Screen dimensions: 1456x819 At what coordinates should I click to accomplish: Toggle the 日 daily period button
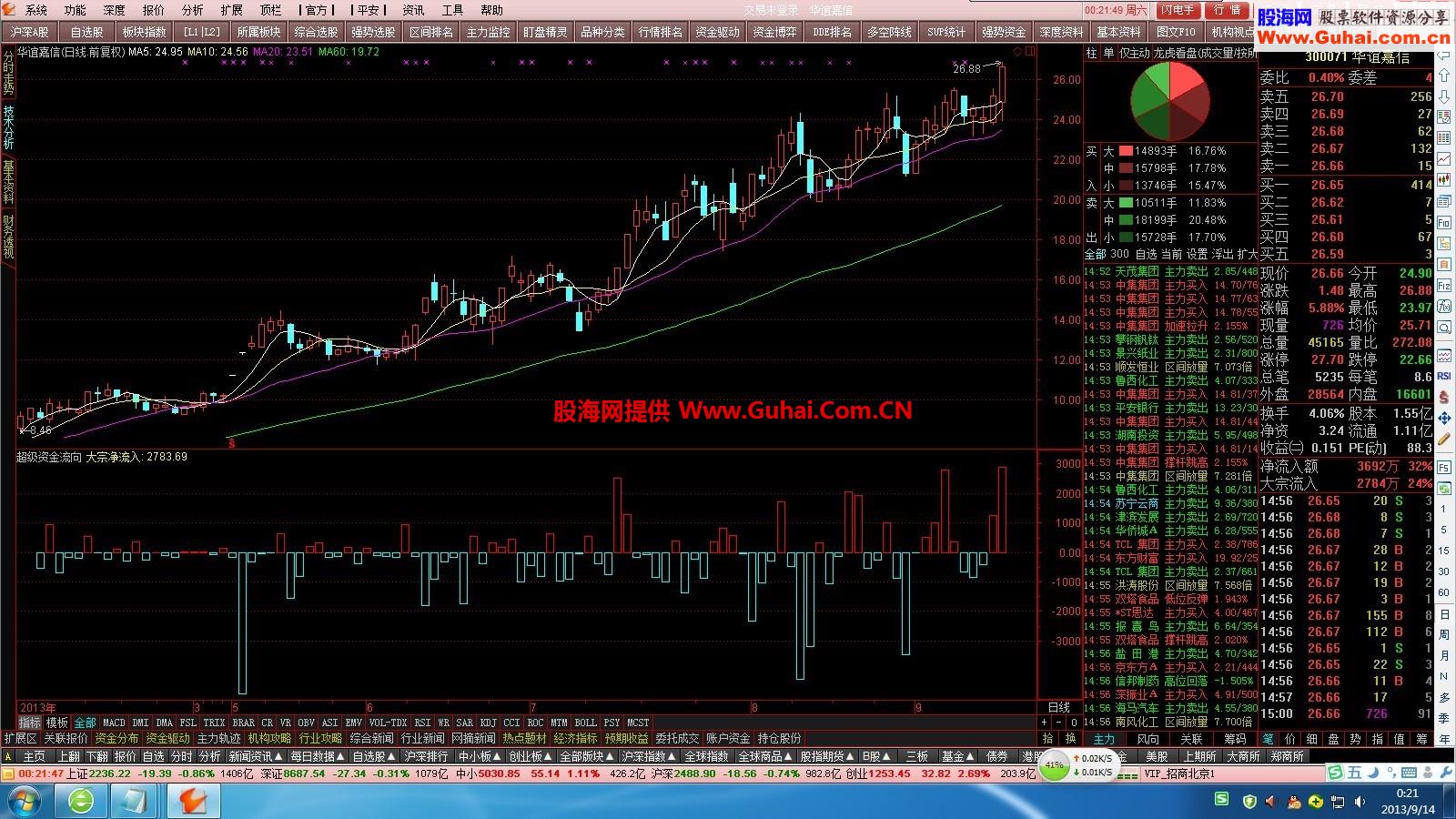coord(1444,615)
